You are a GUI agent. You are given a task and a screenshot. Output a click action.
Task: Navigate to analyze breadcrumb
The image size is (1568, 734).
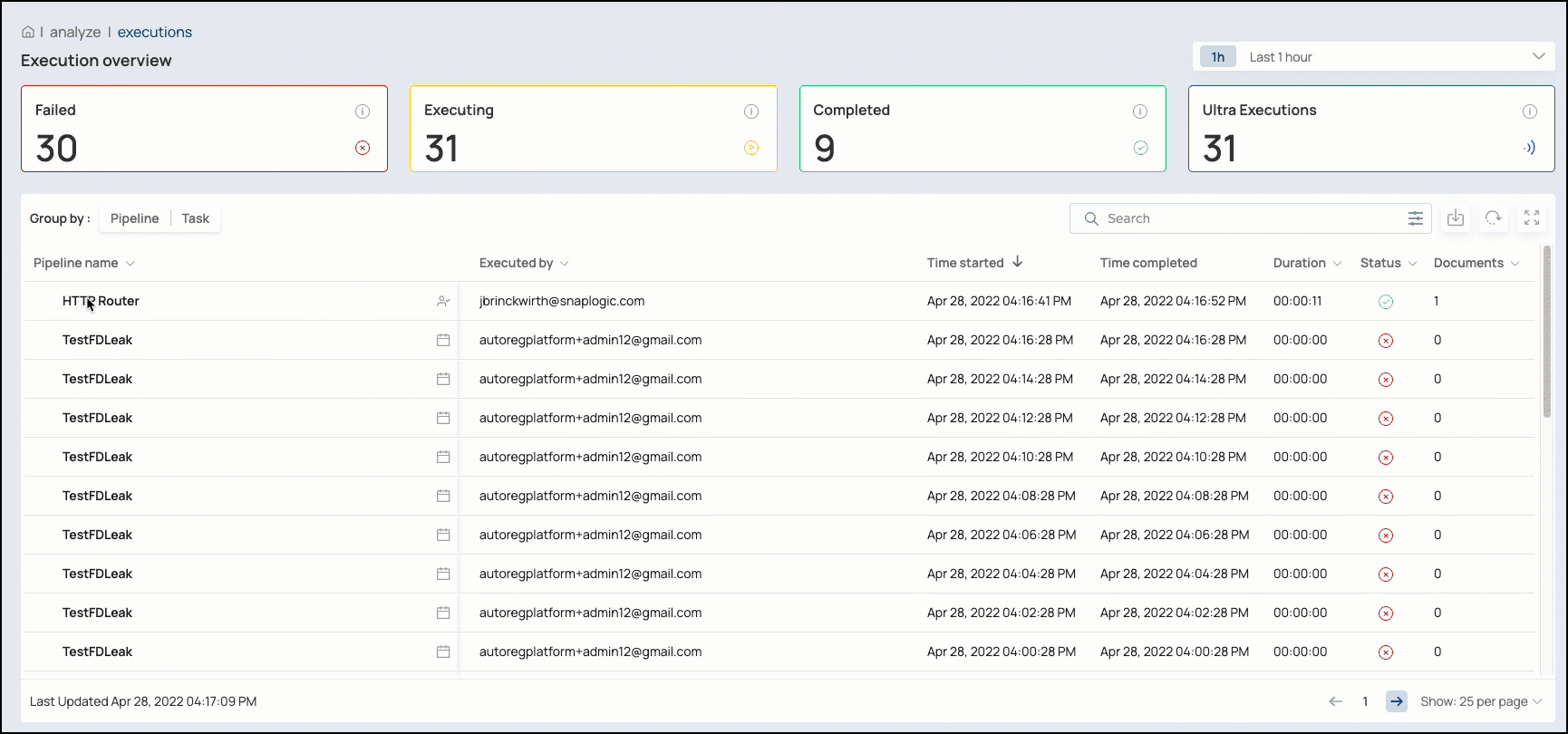[75, 32]
